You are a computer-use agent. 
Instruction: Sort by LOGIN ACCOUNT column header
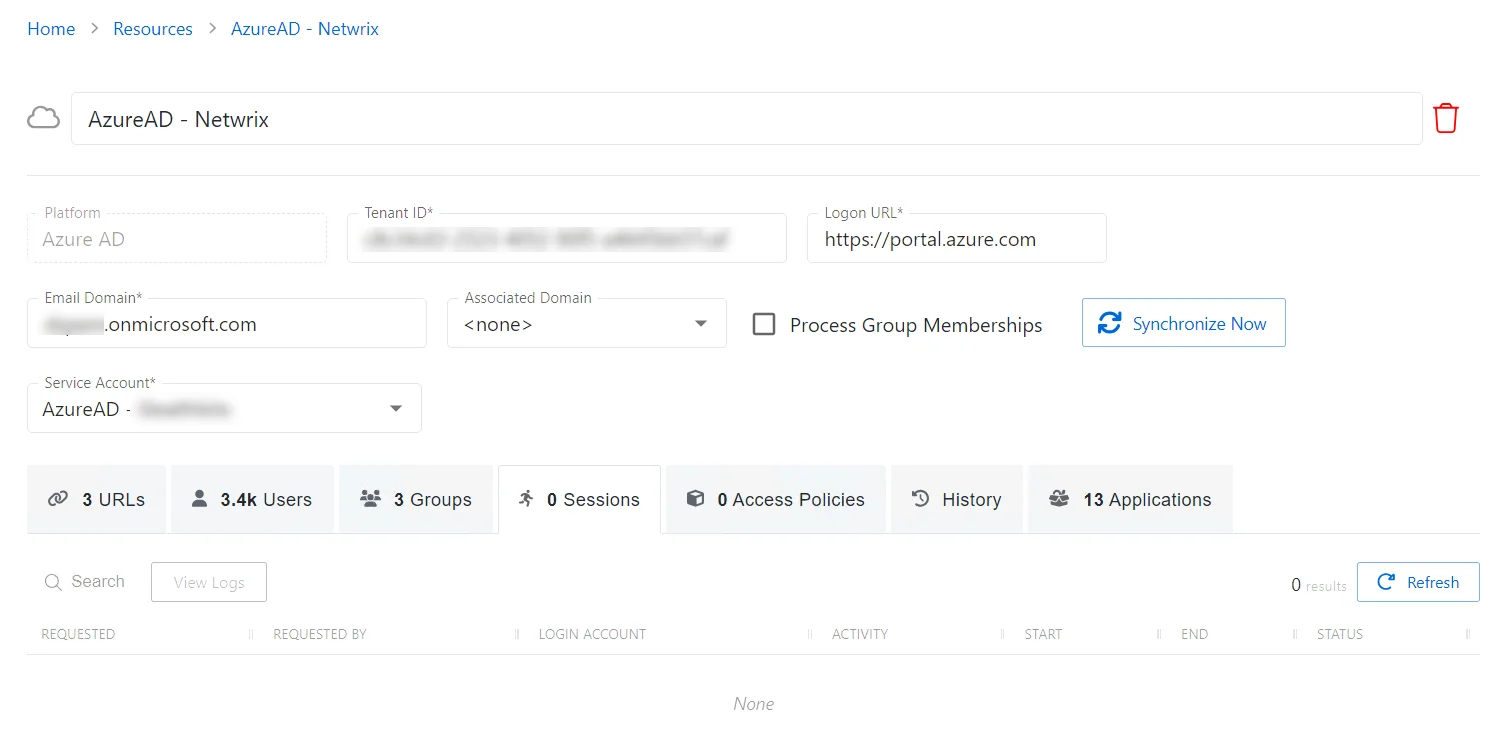(592, 634)
